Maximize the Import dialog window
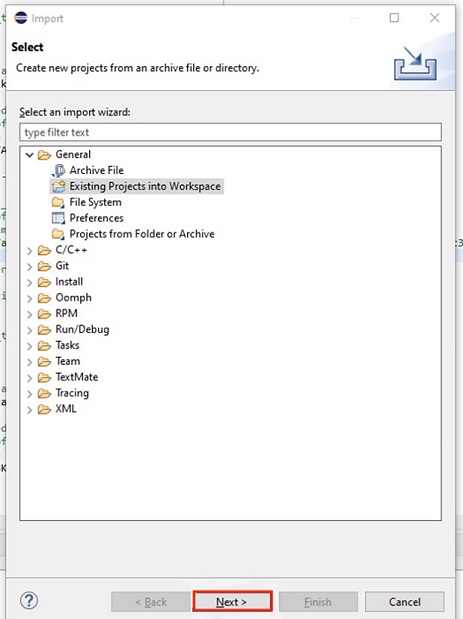This screenshot has height=619, width=463. [394, 18]
